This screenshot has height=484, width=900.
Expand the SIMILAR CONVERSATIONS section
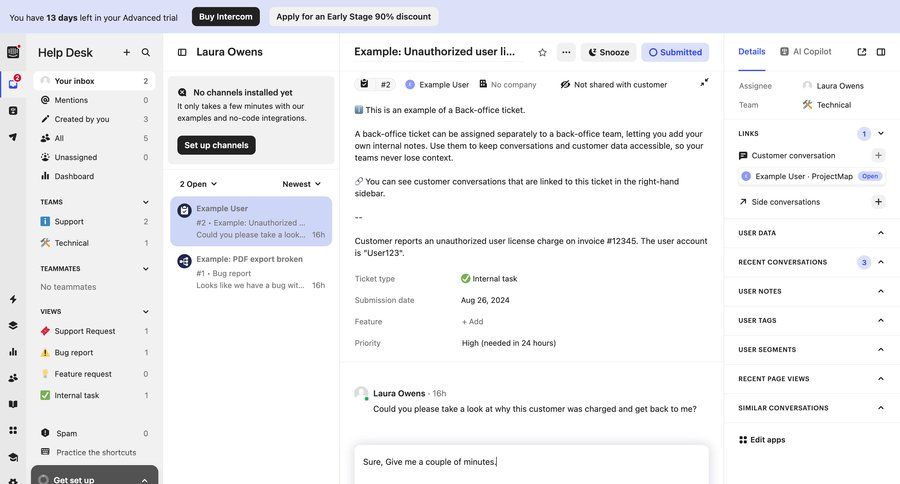coord(881,408)
